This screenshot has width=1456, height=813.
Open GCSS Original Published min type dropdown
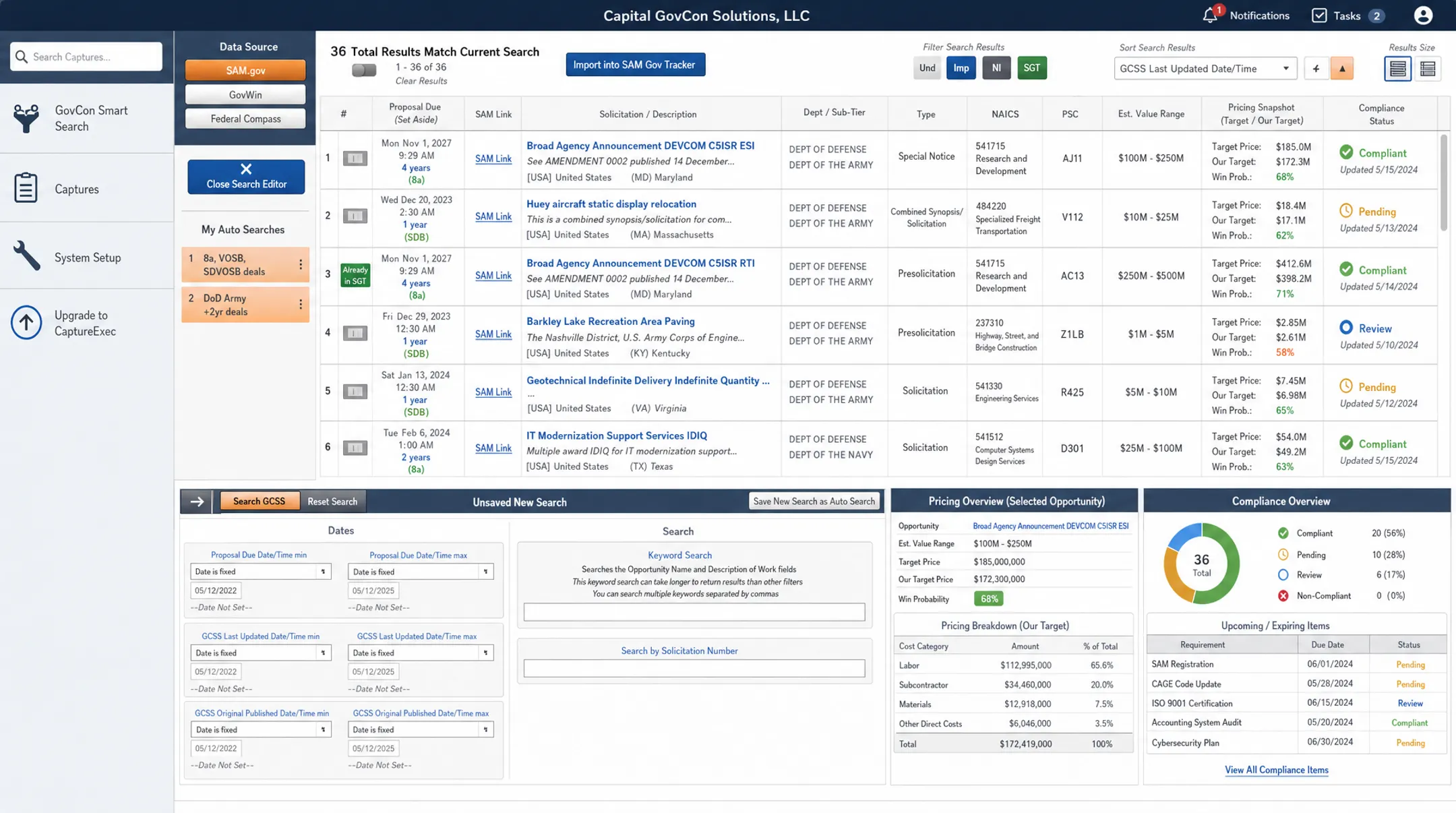(260, 729)
